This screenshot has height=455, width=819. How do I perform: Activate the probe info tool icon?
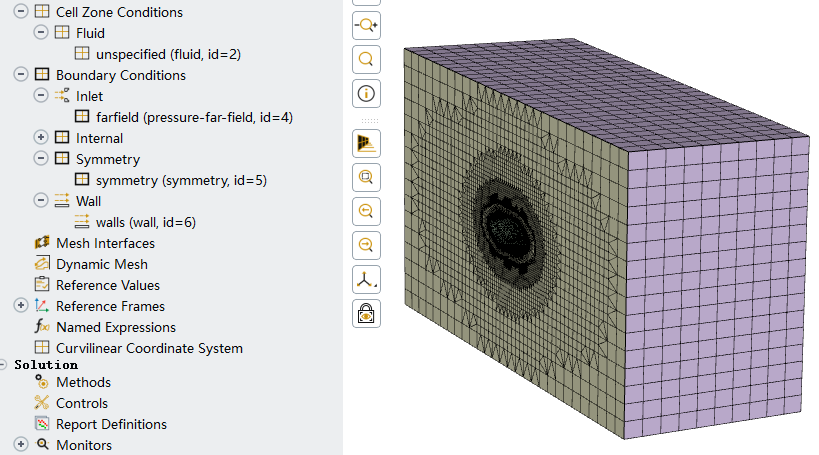pyautogui.click(x=366, y=94)
